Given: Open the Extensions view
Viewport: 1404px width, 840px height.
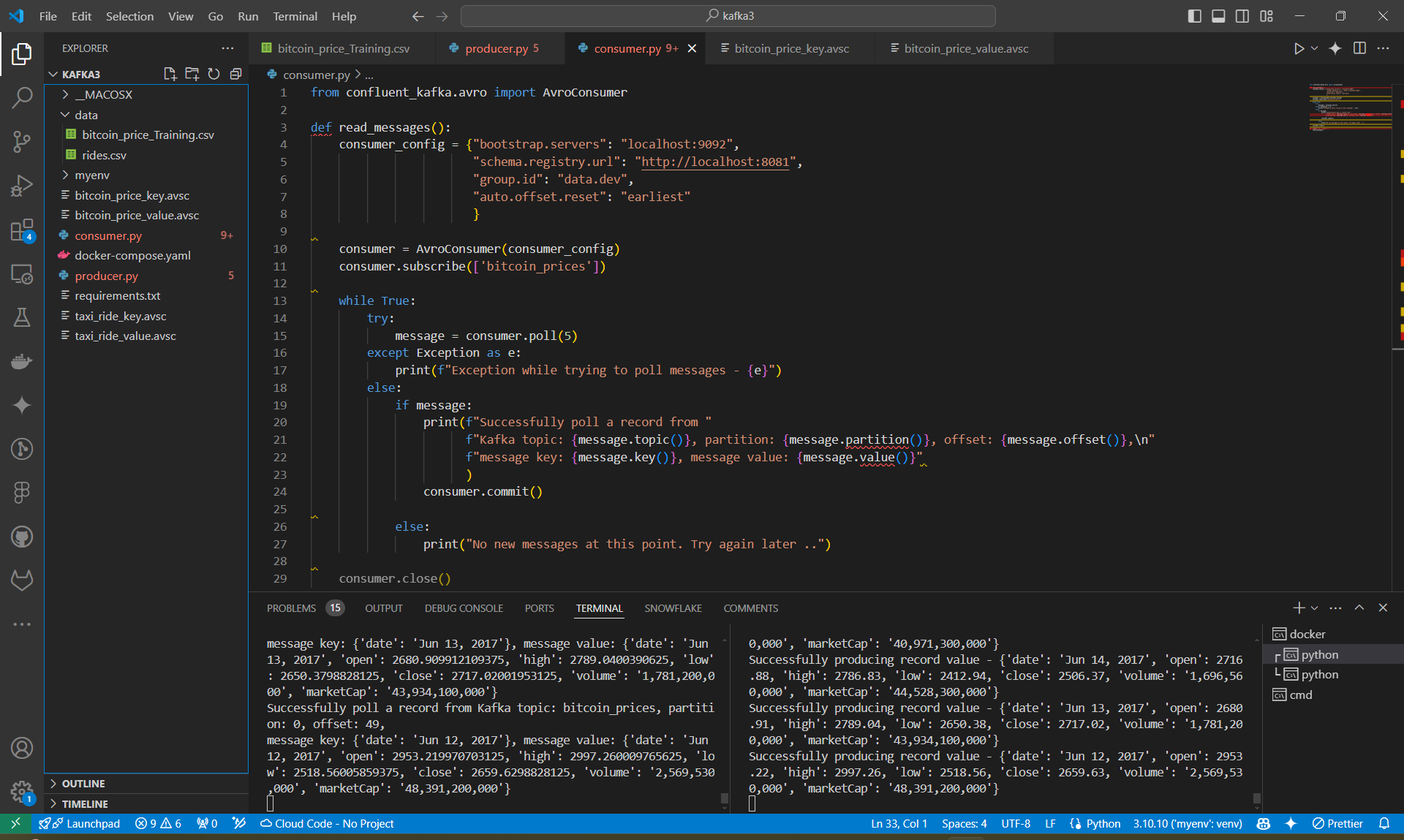Looking at the screenshot, I should pyautogui.click(x=22, y=230).
